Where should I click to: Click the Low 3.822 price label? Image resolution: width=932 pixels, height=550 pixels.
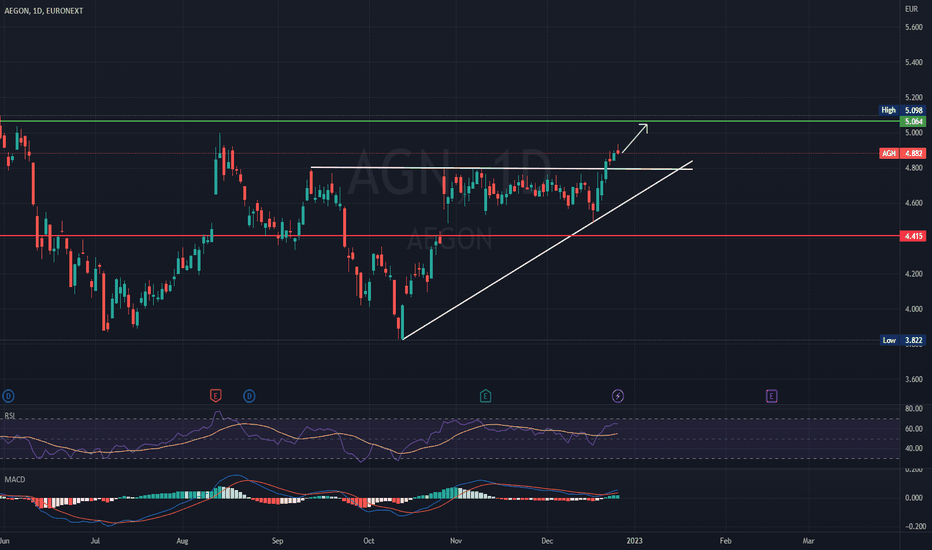click(902, 340)
